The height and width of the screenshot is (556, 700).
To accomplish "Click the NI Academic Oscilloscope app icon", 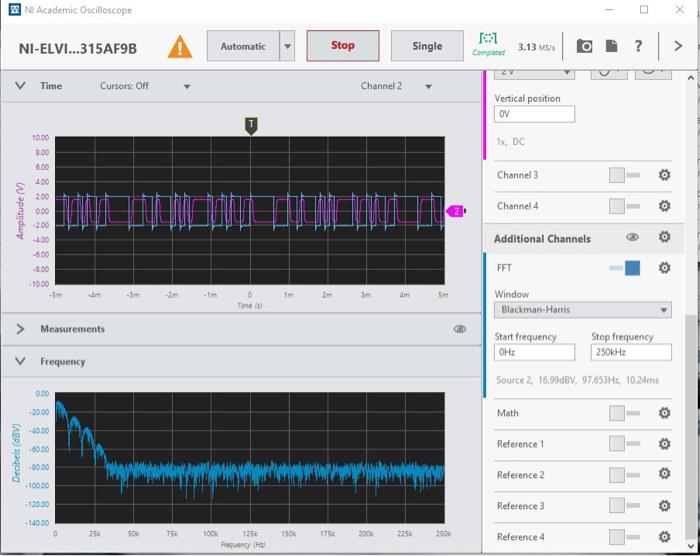I will click(x=14, y=9).
